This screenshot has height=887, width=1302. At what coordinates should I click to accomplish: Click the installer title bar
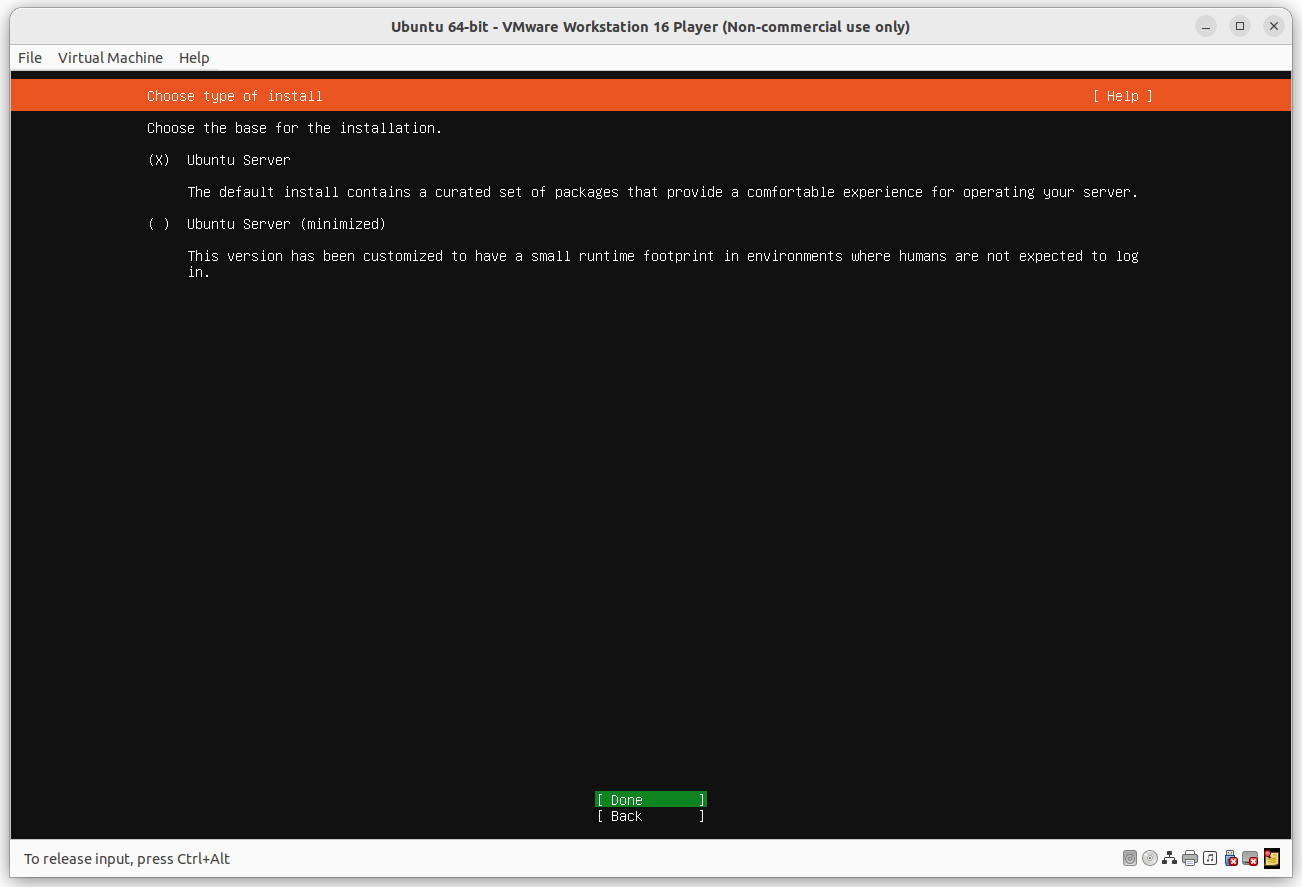click(651, 27)
